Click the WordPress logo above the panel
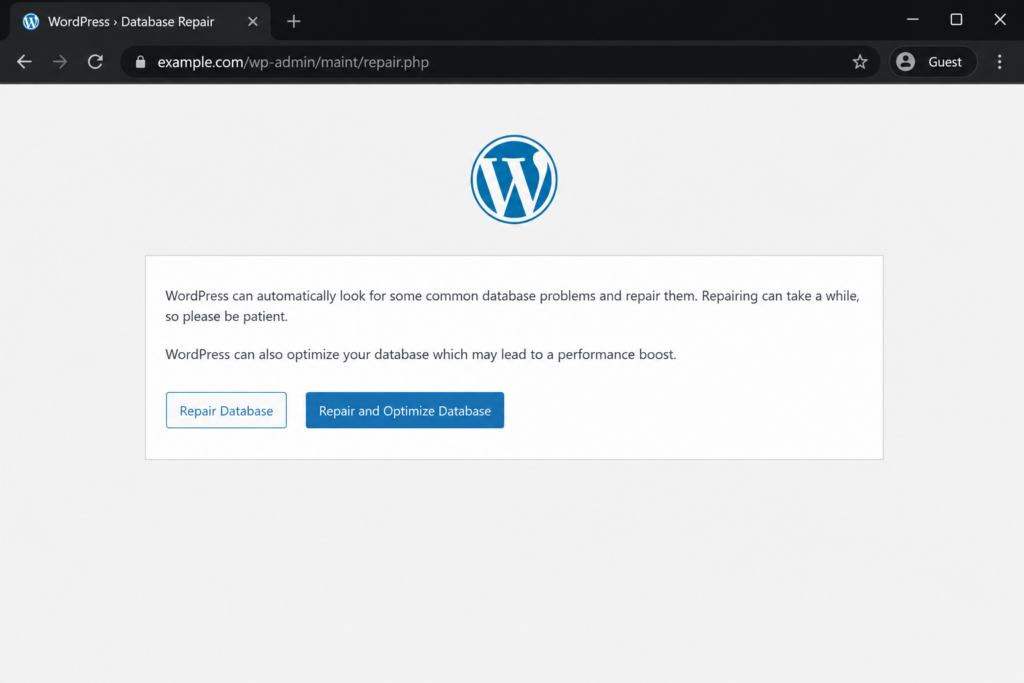Image resolution: width=1024 pixels, height=683 pixels. [514, 180]
